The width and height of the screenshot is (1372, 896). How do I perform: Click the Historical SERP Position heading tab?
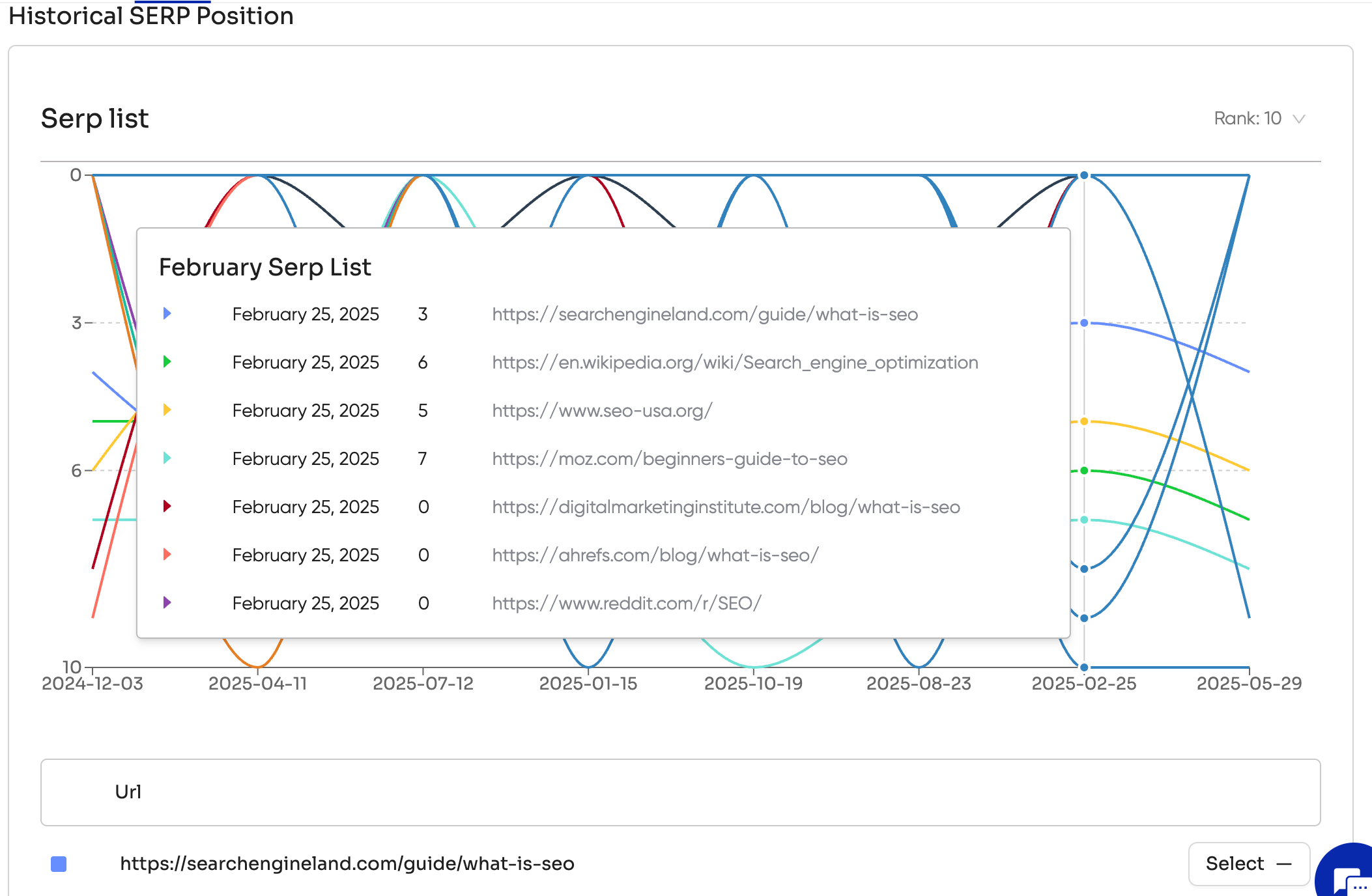(151, 16)
